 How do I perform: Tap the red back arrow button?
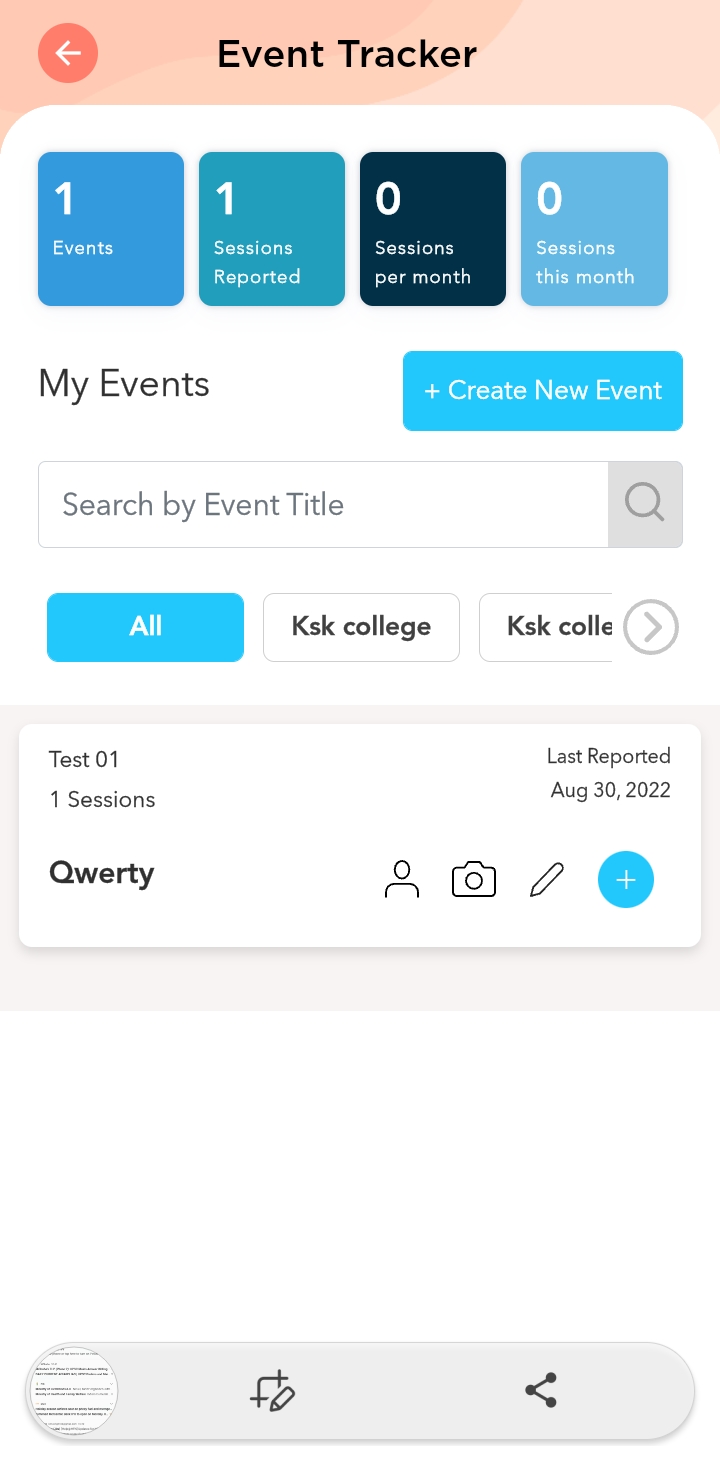pyautogui.click(x=68, y=53)
